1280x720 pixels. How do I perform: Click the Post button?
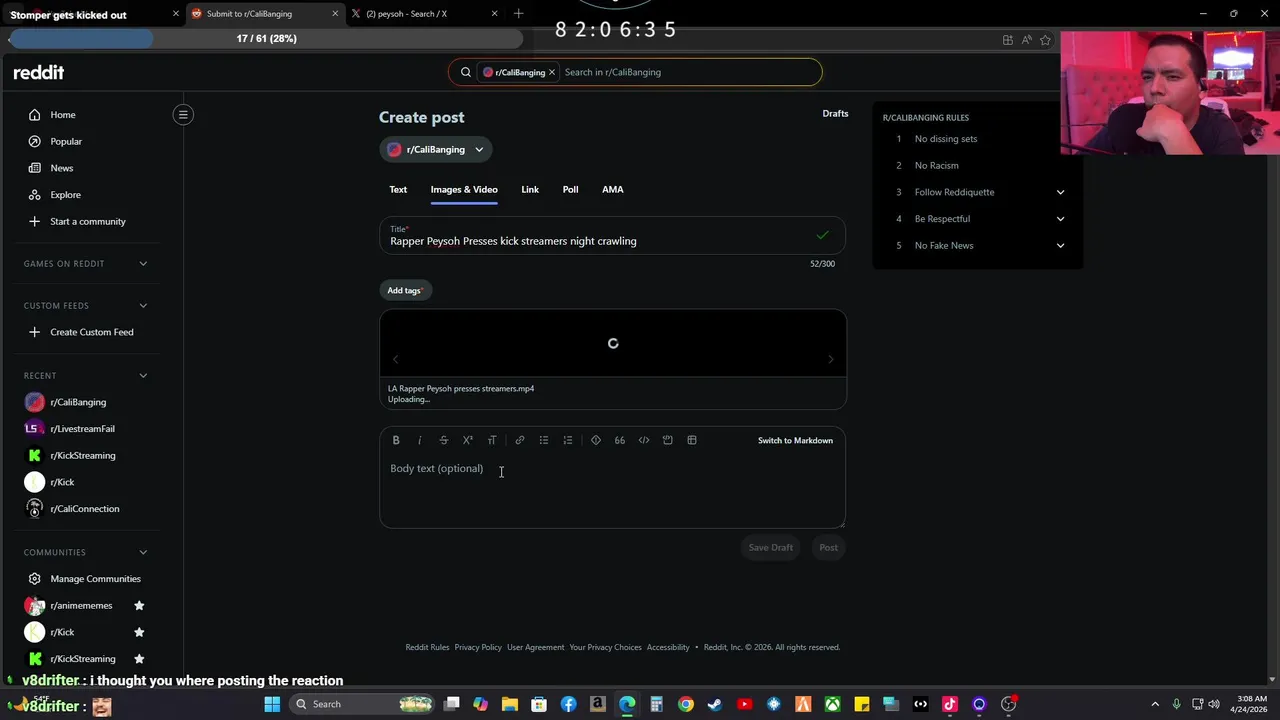[x=829, y=547]
